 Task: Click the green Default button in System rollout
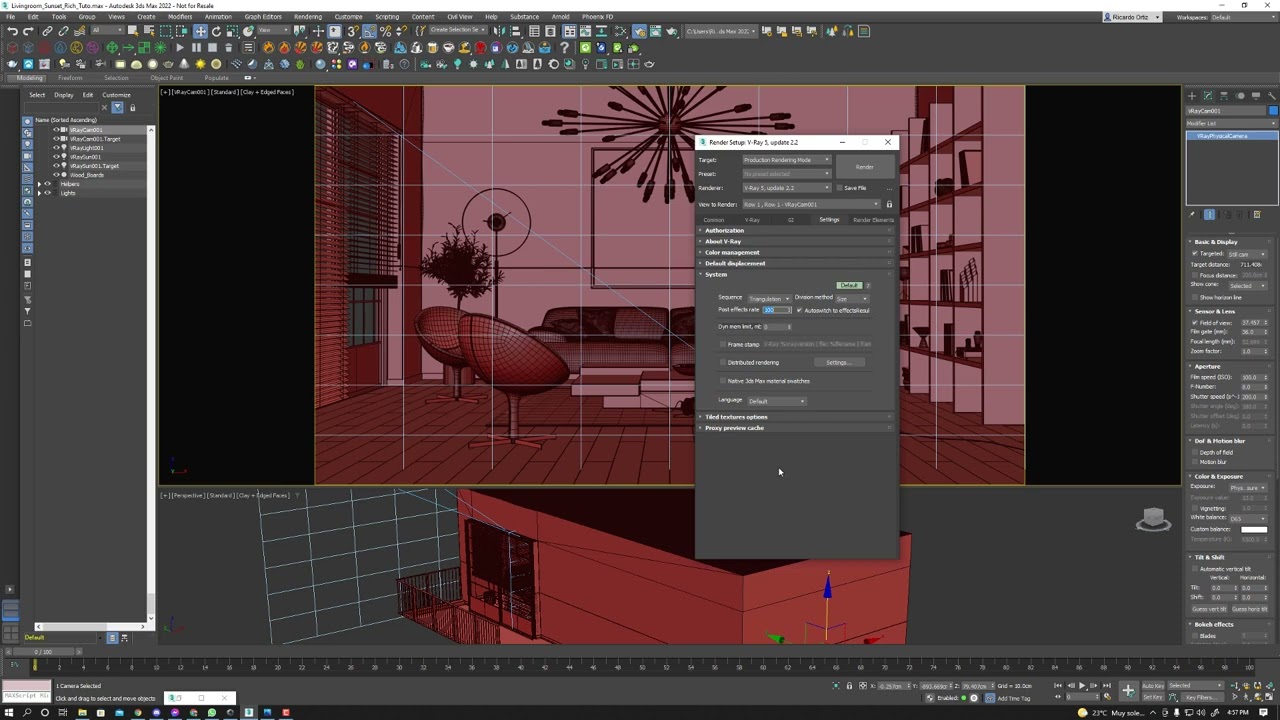[x=850, y=285]
